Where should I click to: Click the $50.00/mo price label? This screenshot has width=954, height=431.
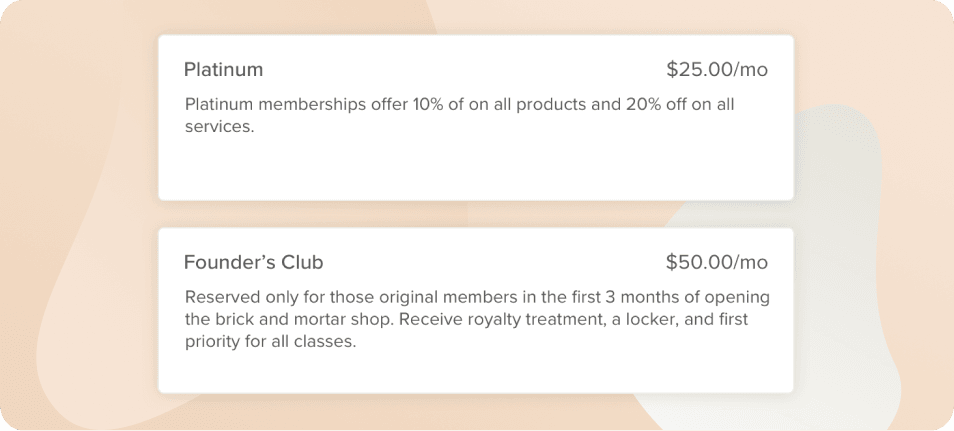717,262
